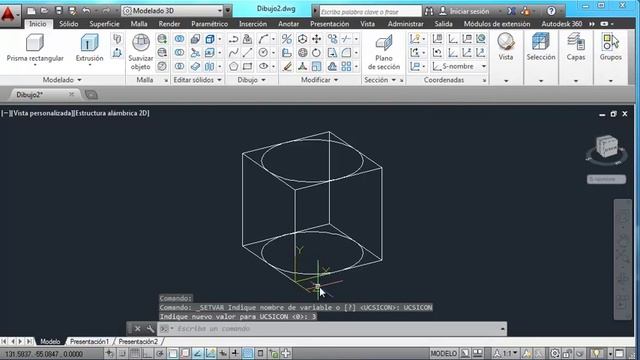Click the 3D mirror percent-like icon
Viewport: 640px width, 360px height.
pos(287,39)
